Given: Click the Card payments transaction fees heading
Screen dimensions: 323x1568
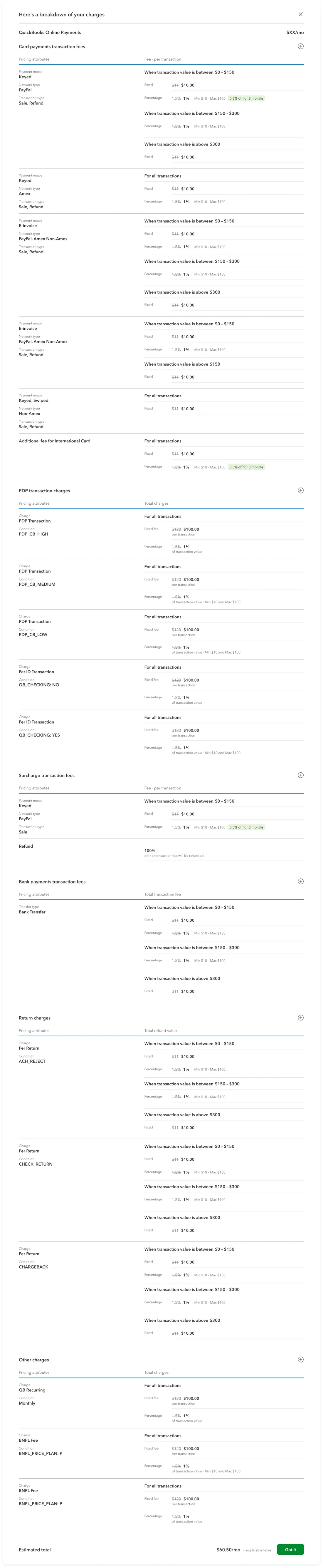Looking at the screenshot, I should coord(52,46).
